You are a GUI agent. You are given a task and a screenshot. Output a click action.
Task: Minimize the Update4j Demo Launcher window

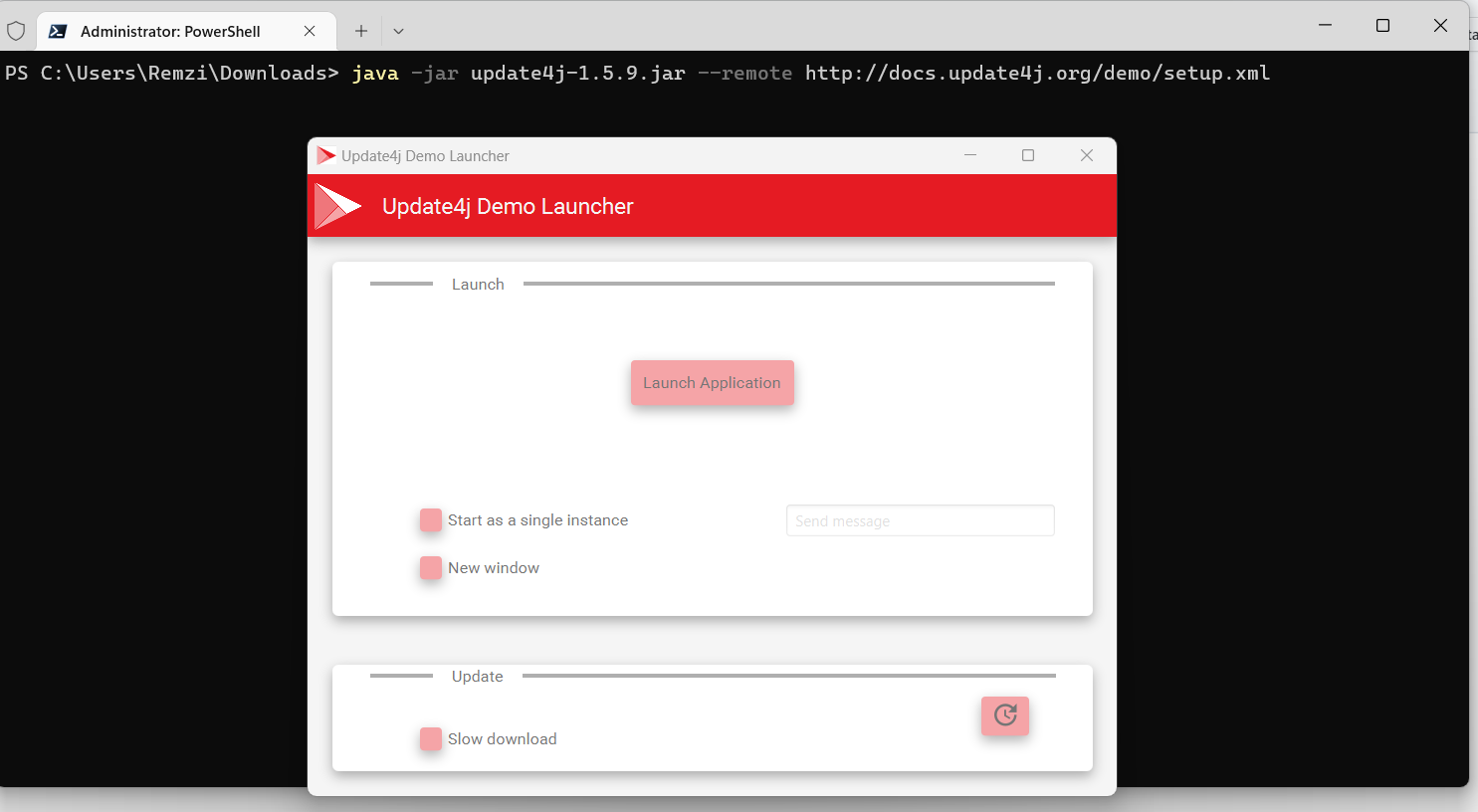(x=970, y=155)
